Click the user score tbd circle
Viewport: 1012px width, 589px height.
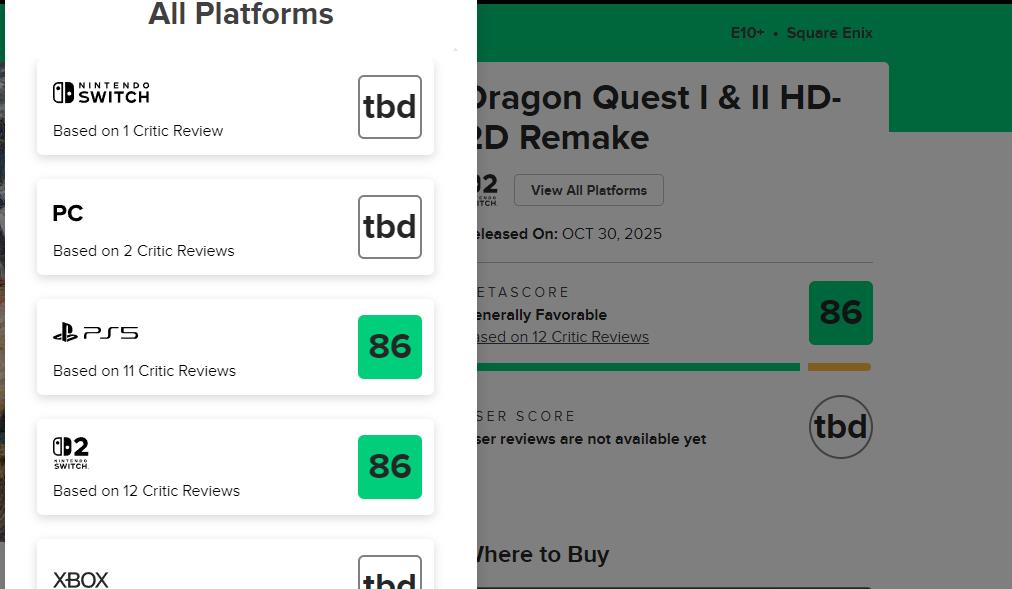(840, 427)
